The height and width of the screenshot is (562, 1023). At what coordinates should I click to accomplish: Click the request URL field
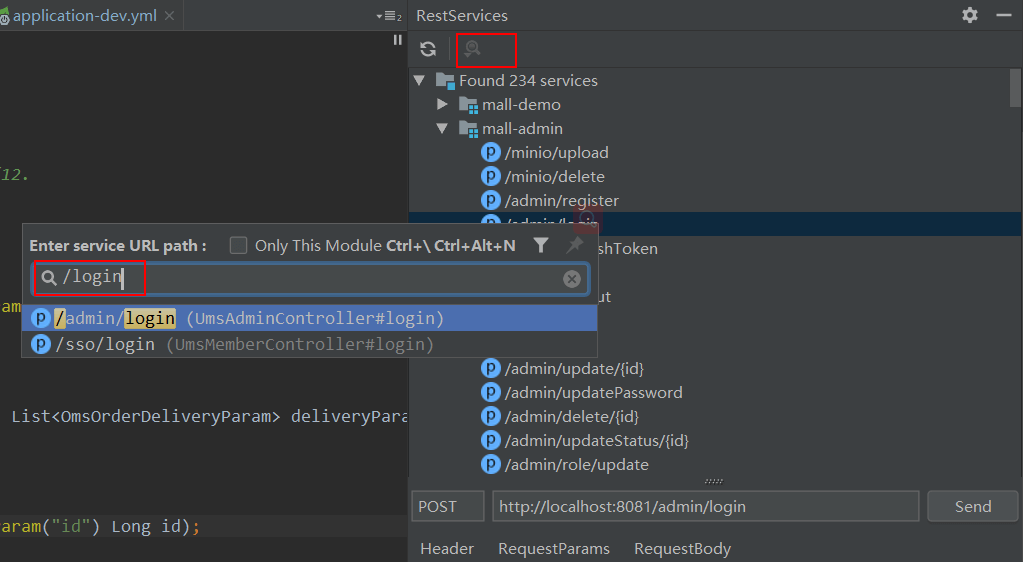coord(705,507)
